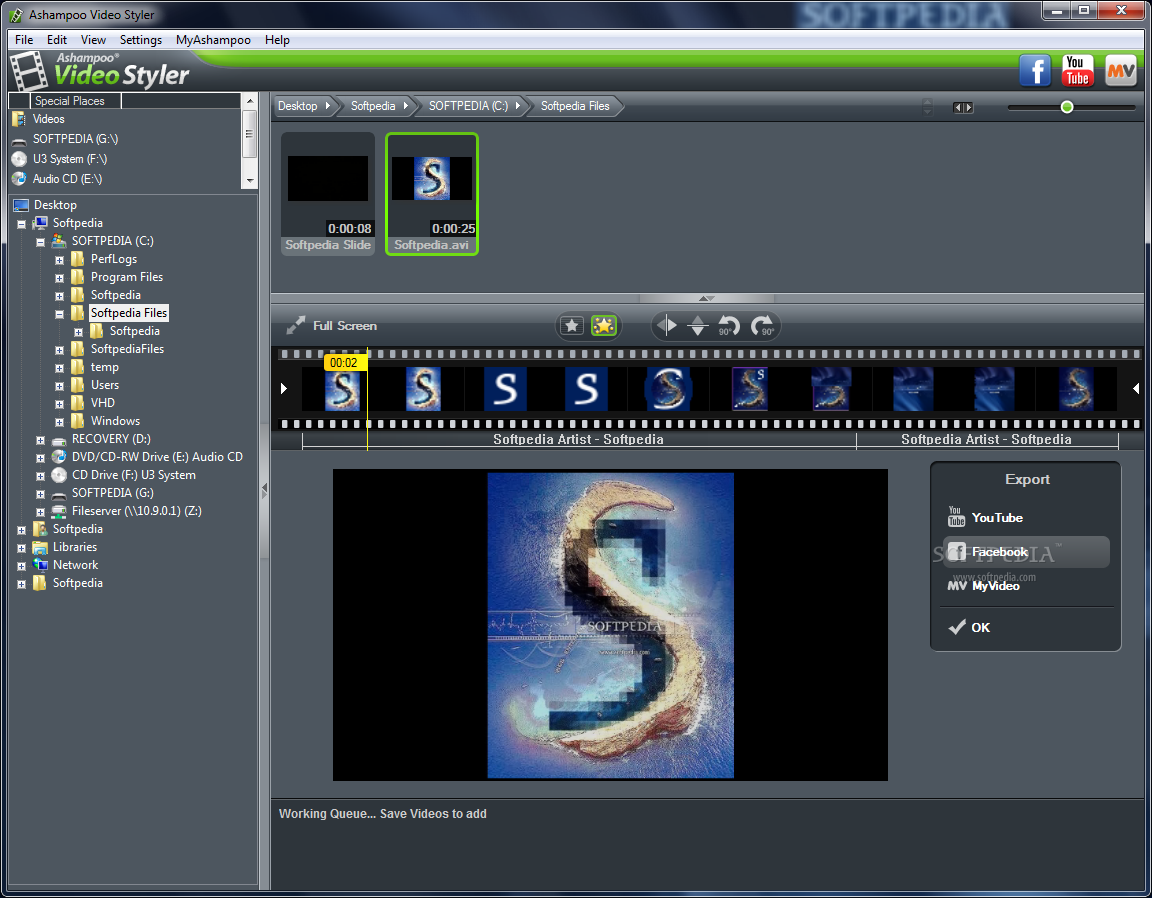Adjust the thumbnail size slider knob
Viewport: 1152px width, 898px height.
1067,107
